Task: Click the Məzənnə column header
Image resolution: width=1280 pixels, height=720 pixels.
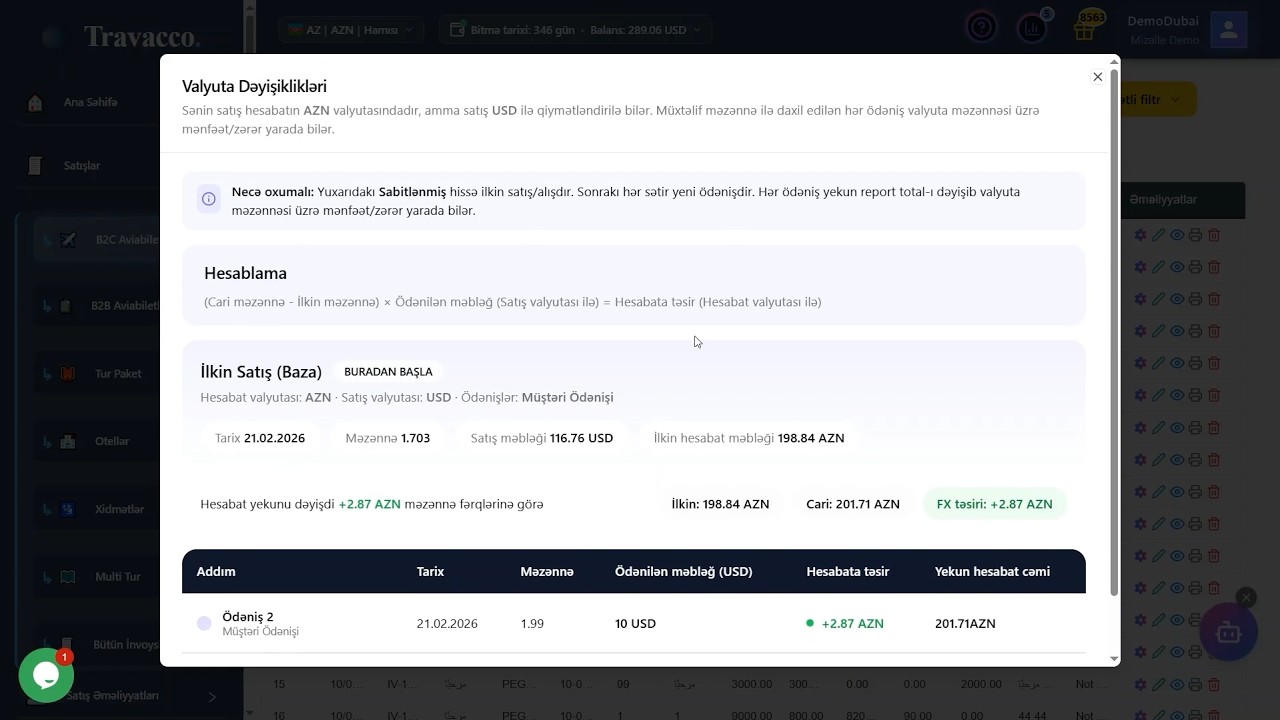Action: [547, 571]
